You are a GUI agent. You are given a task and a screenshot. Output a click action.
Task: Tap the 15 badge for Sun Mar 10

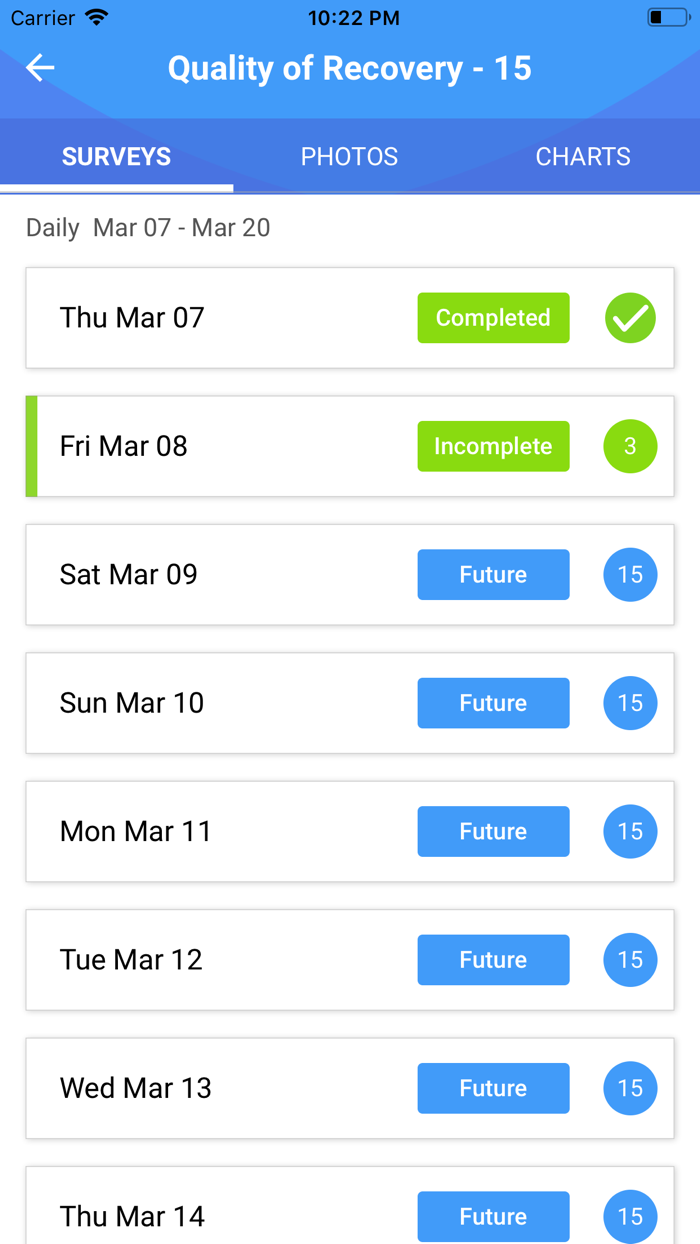pos(630,703)
